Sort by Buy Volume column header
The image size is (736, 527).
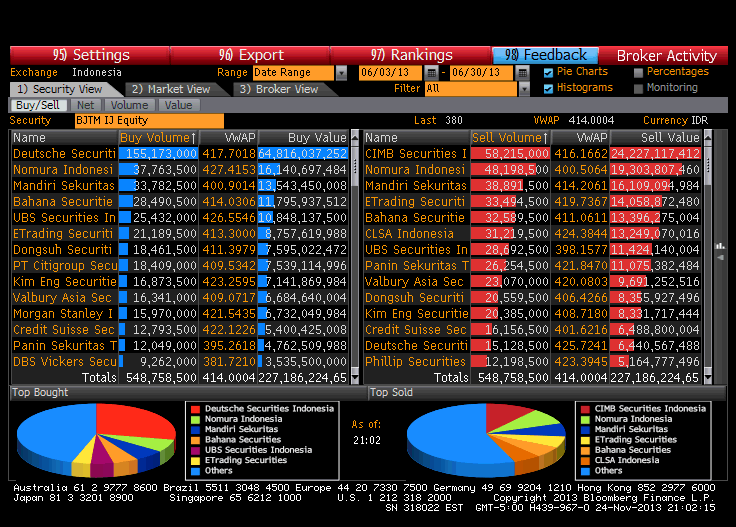[x=158, y=138]
